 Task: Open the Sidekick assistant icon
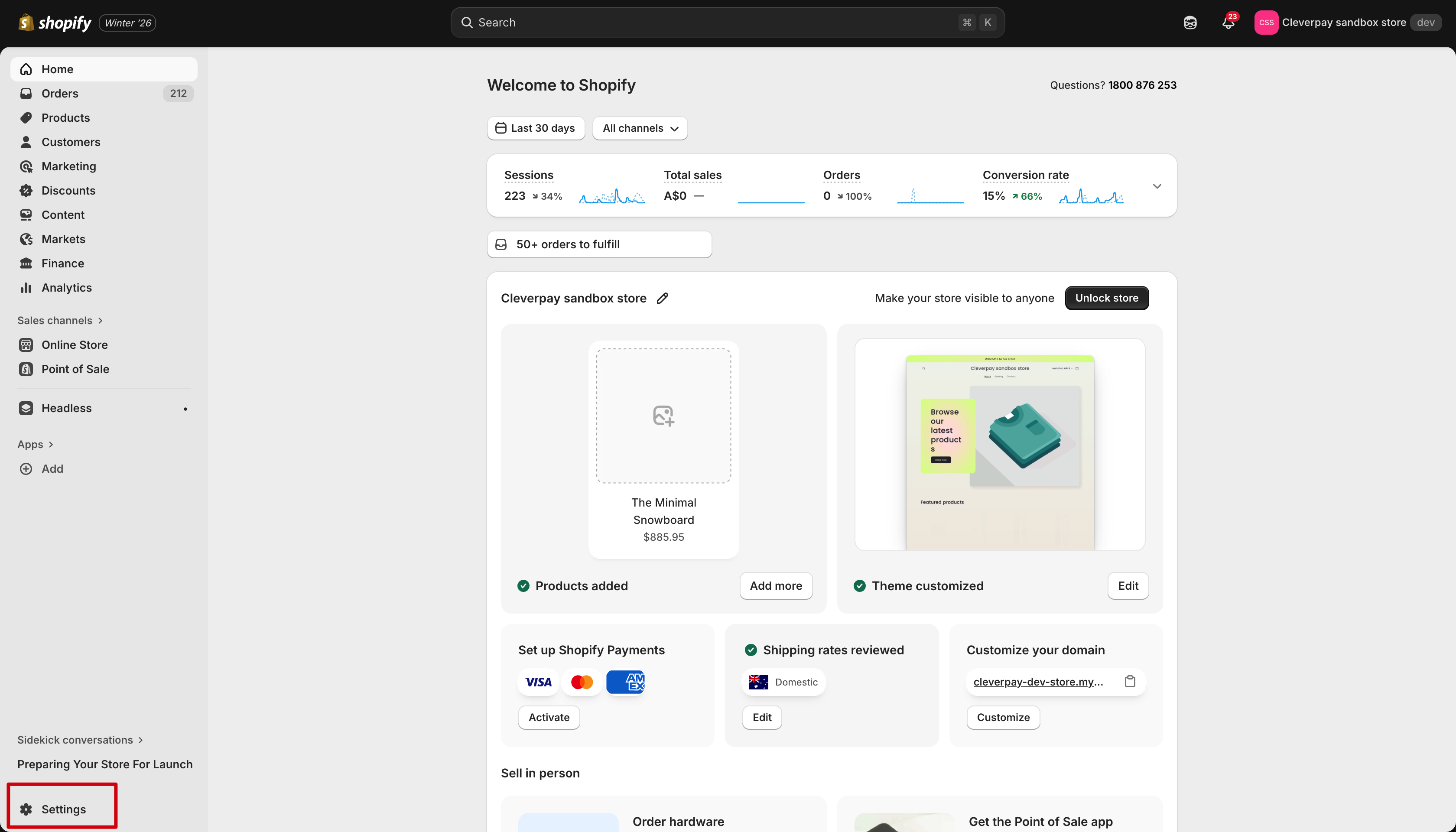point(1189,23)
